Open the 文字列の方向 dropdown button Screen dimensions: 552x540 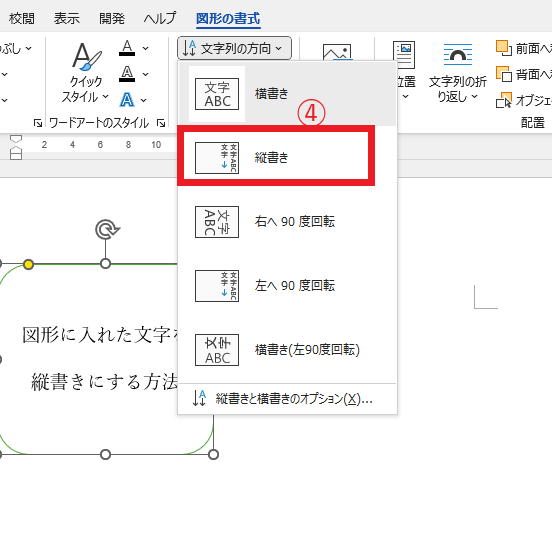click(234, 48)
